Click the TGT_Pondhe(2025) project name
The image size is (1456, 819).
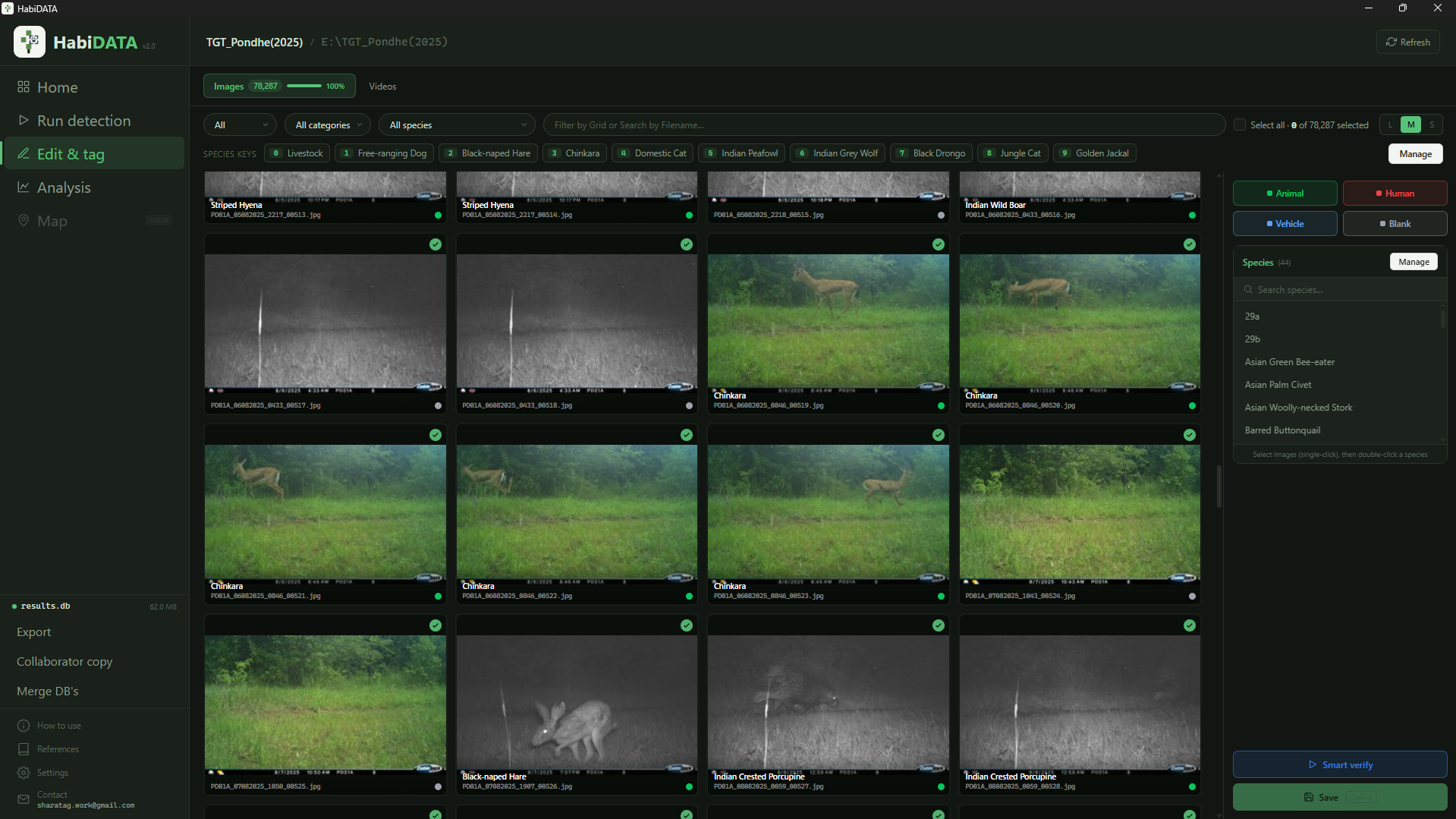click(254, 42)
